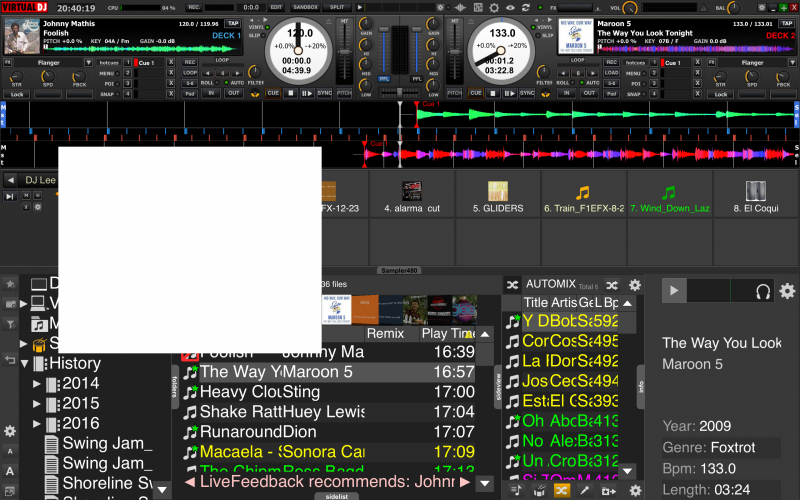The image size is (800, 500).
Task: Click the TAP button on Deck 2
Action: click(786, 23)
